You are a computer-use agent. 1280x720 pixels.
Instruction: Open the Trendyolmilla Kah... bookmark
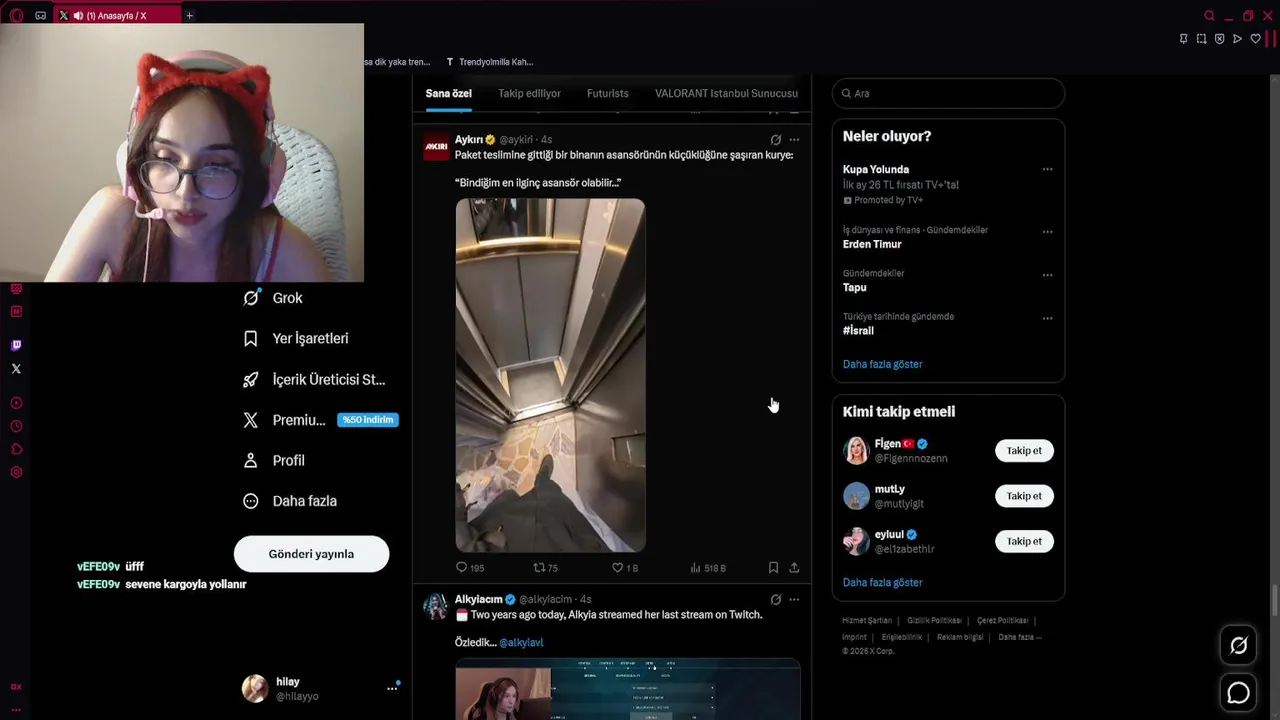tap(490, 62)
